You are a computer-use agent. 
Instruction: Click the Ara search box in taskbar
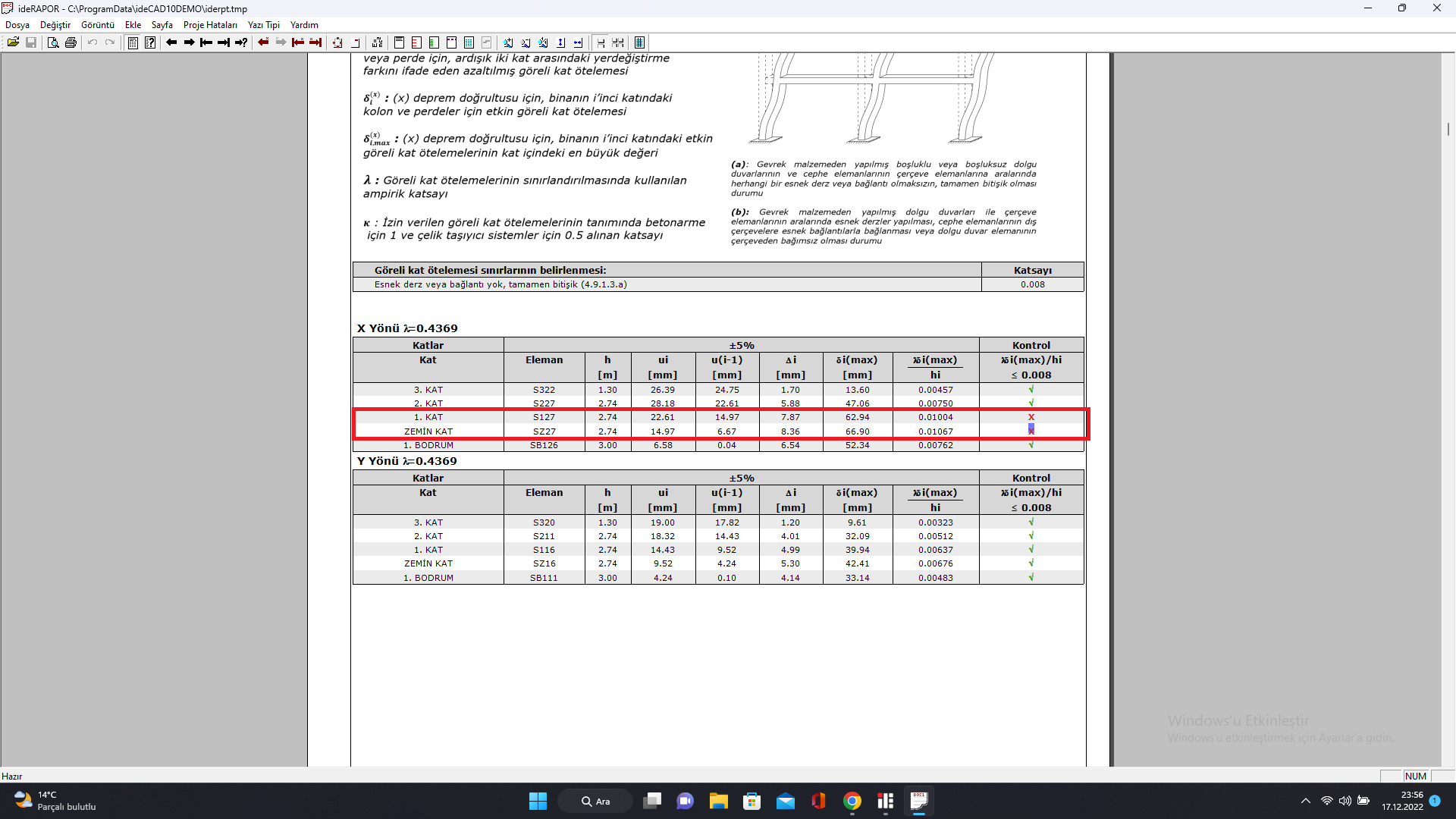595,801
